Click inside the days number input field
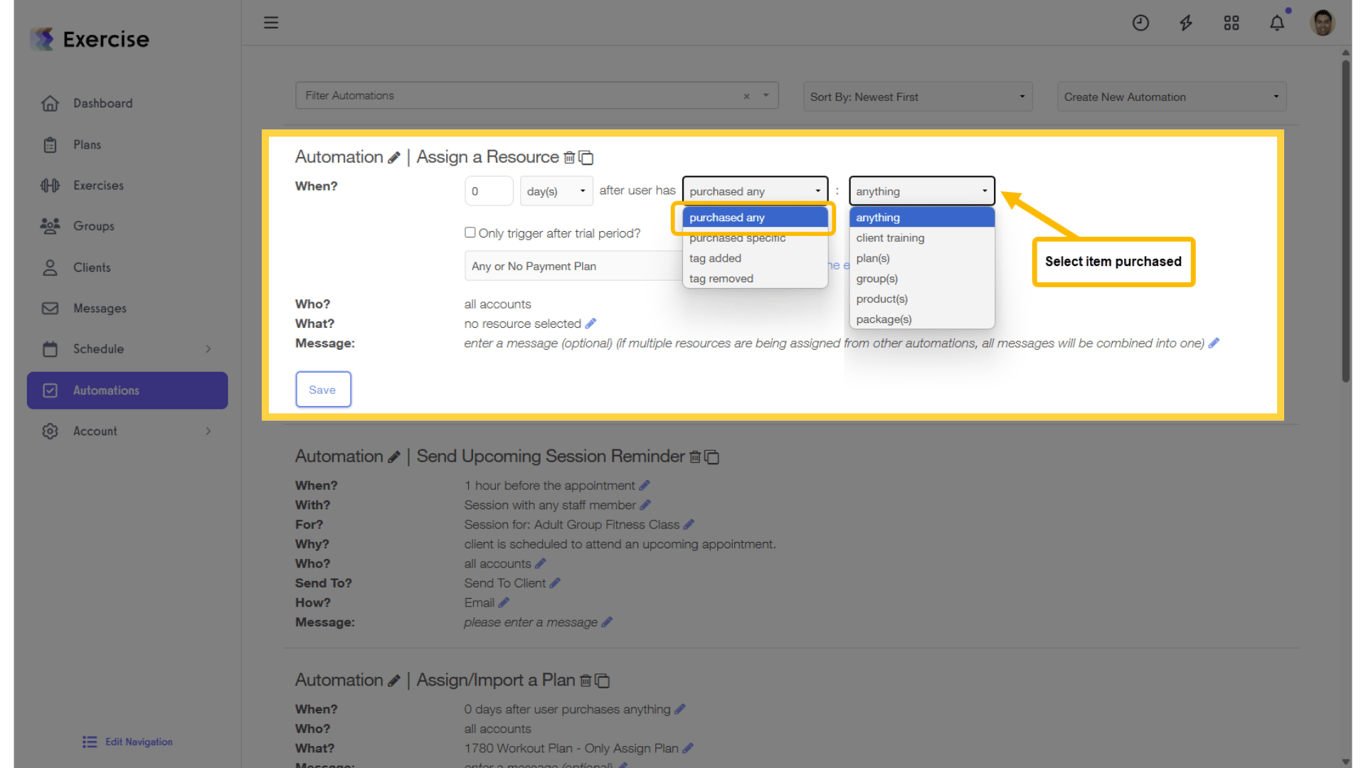This screenshot has width=1366, height=768. (x=489, y=190)
